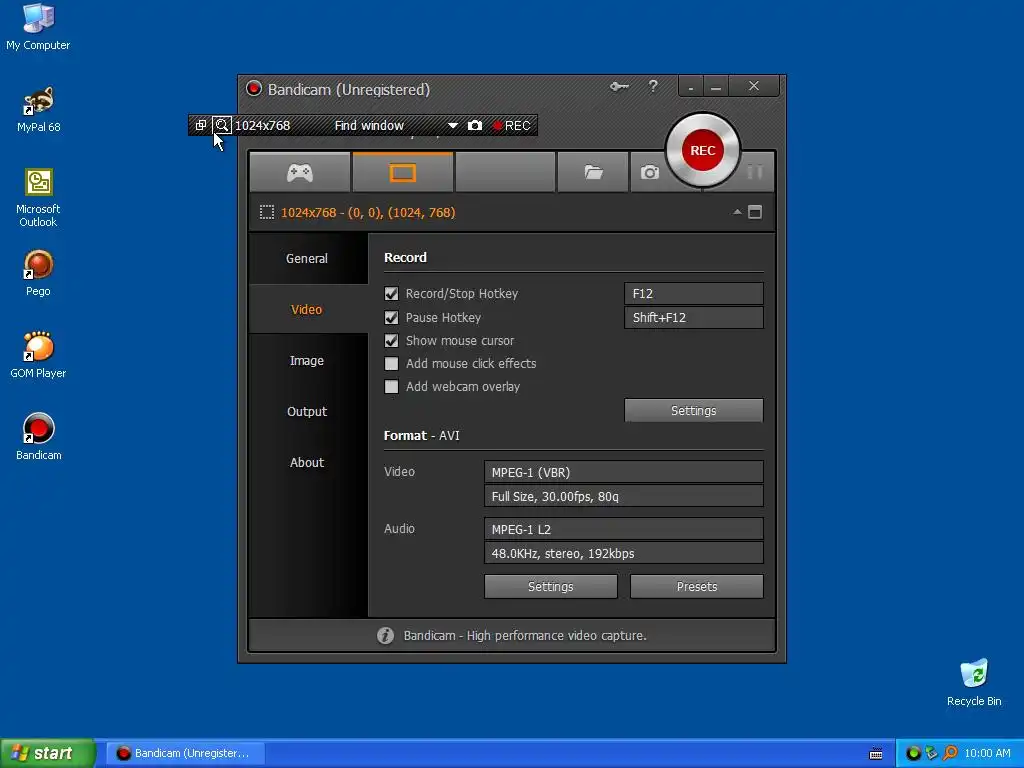
Task: Open Record section Settings button
Action: (694, 410)
